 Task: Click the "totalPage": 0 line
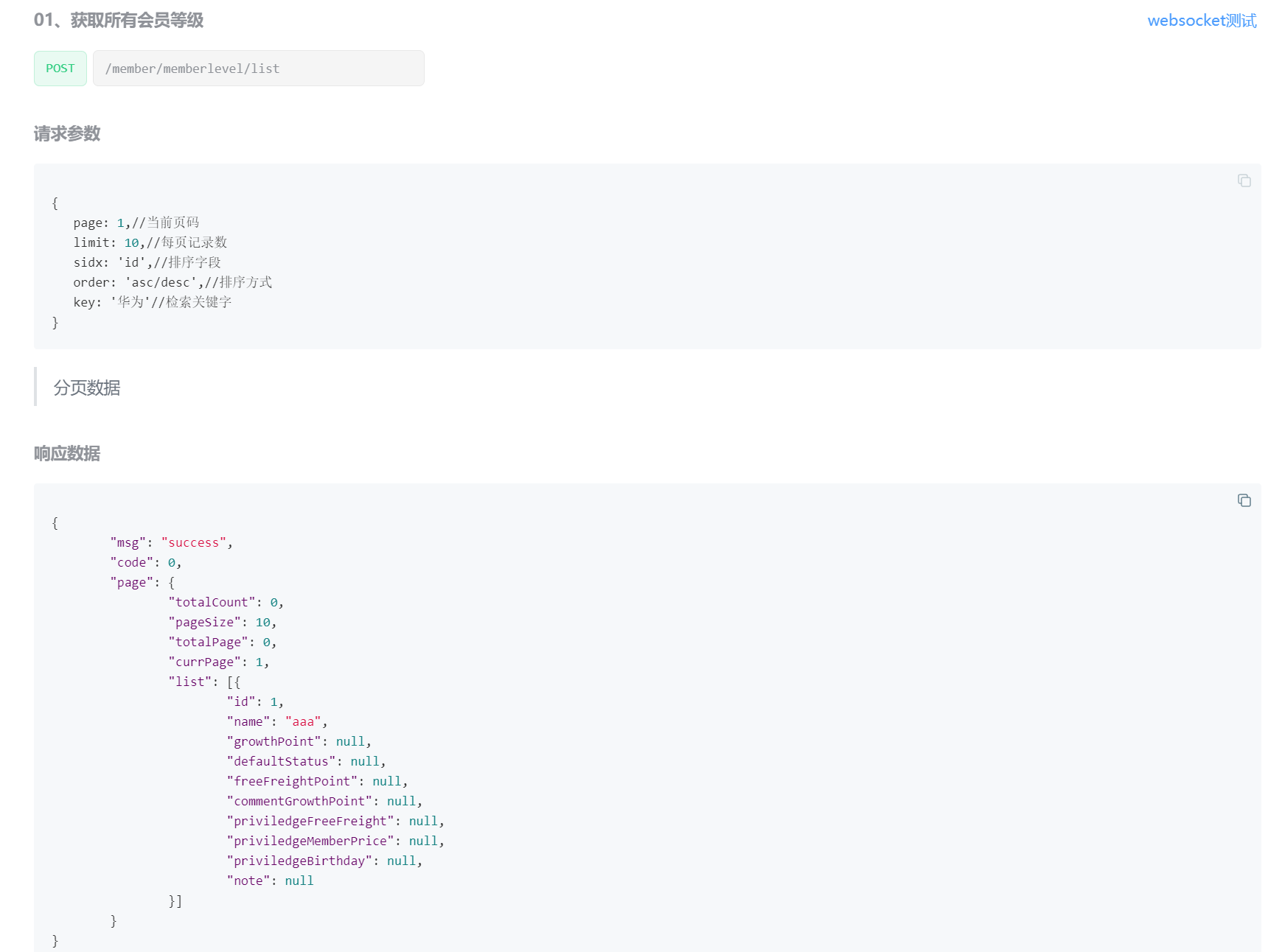point(223,642)
